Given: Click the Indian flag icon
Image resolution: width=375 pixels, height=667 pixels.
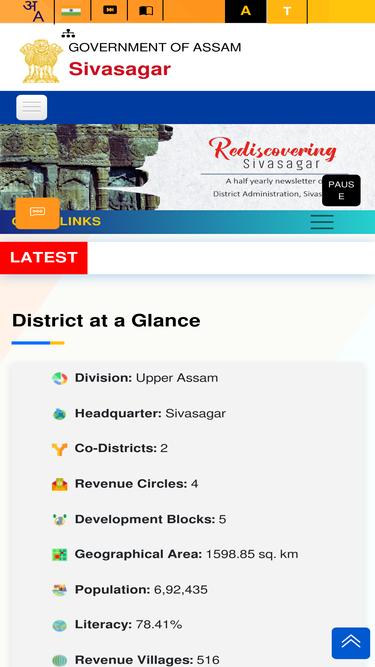Looking at the screenshot, I should pyautogui.click(x=71, y=11).
